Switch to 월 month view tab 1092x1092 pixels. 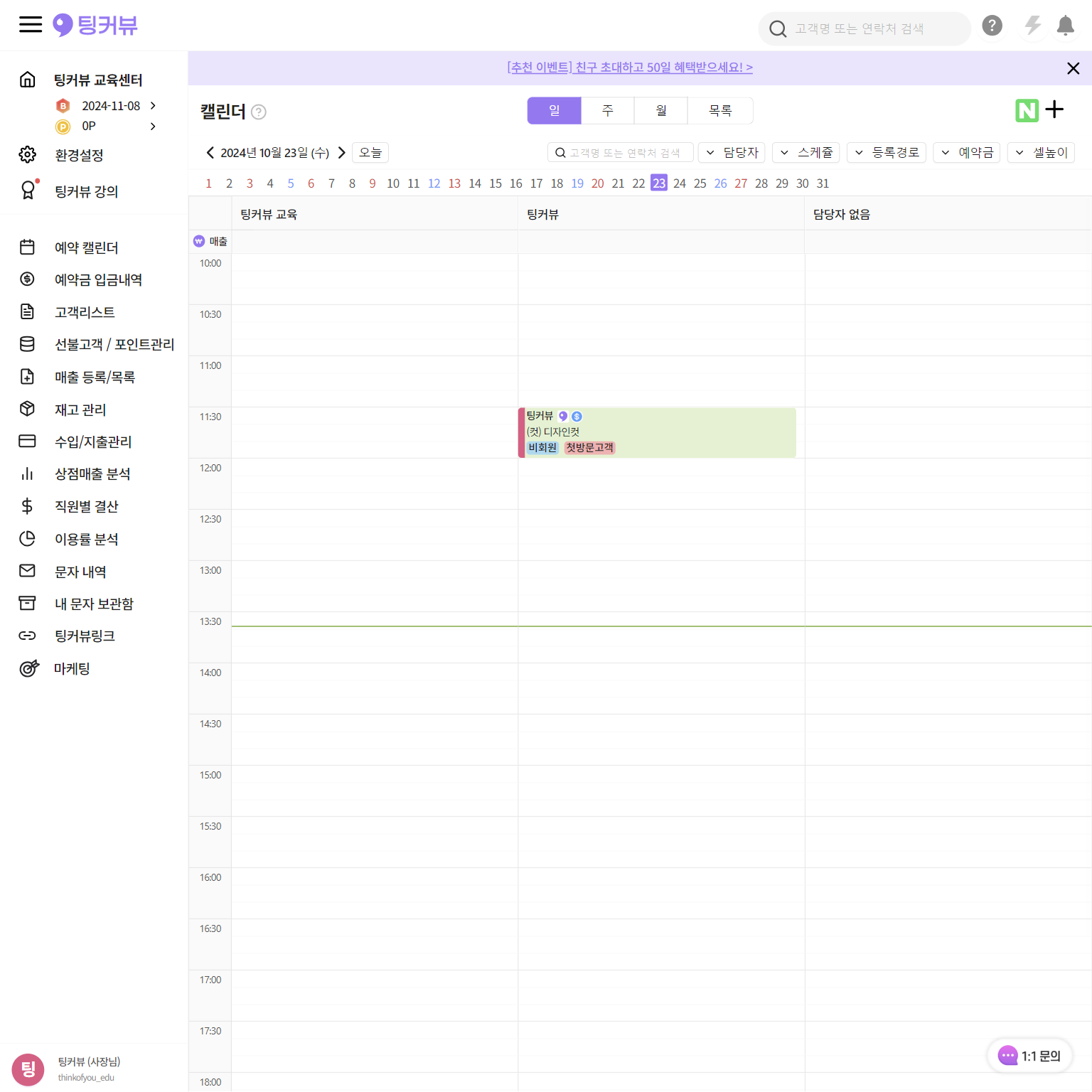point(661,111)
